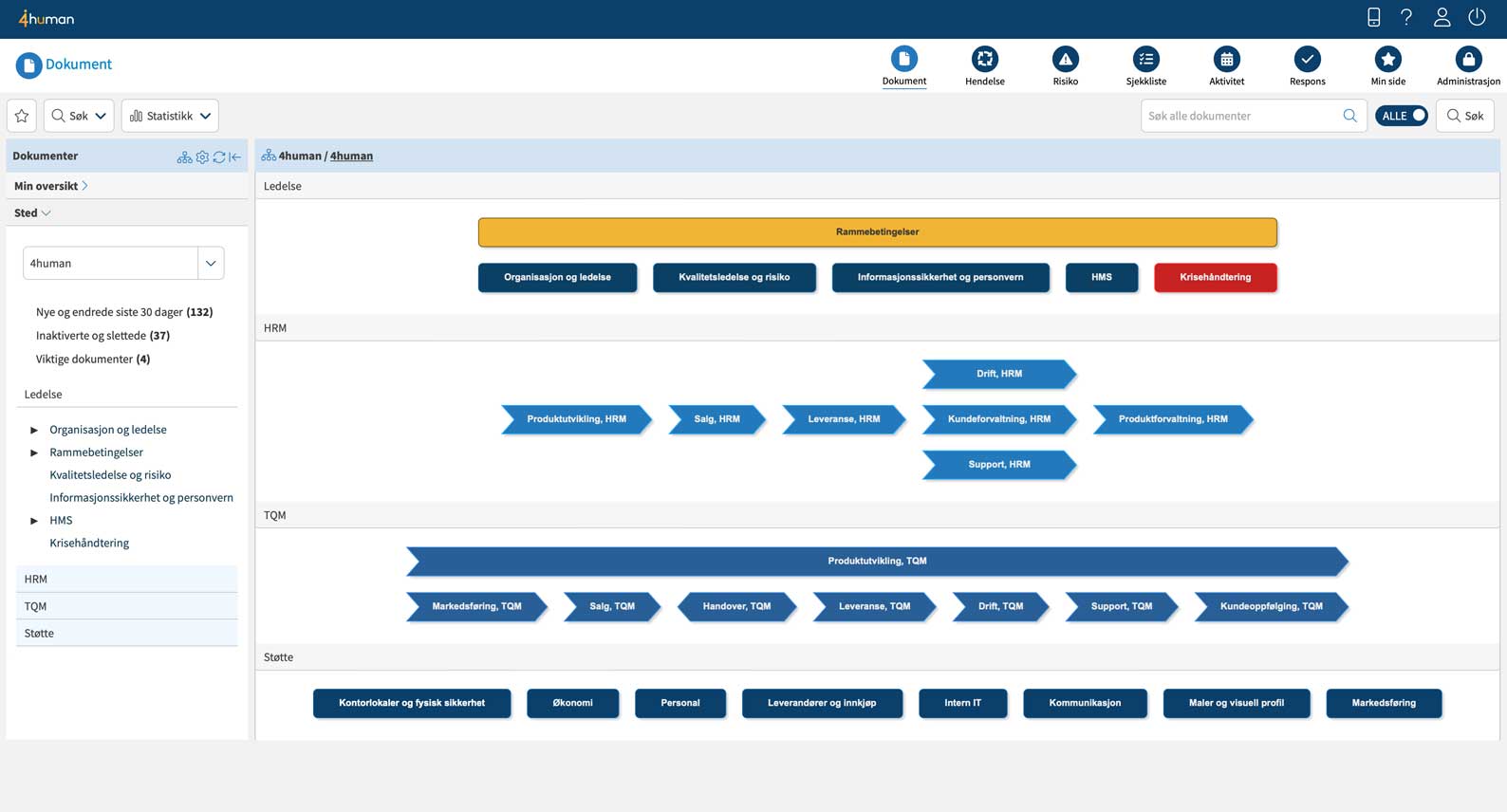1507x812 pixels.
Task: Open Organisasjon og ledelse process box
Action: coord(558,278)
